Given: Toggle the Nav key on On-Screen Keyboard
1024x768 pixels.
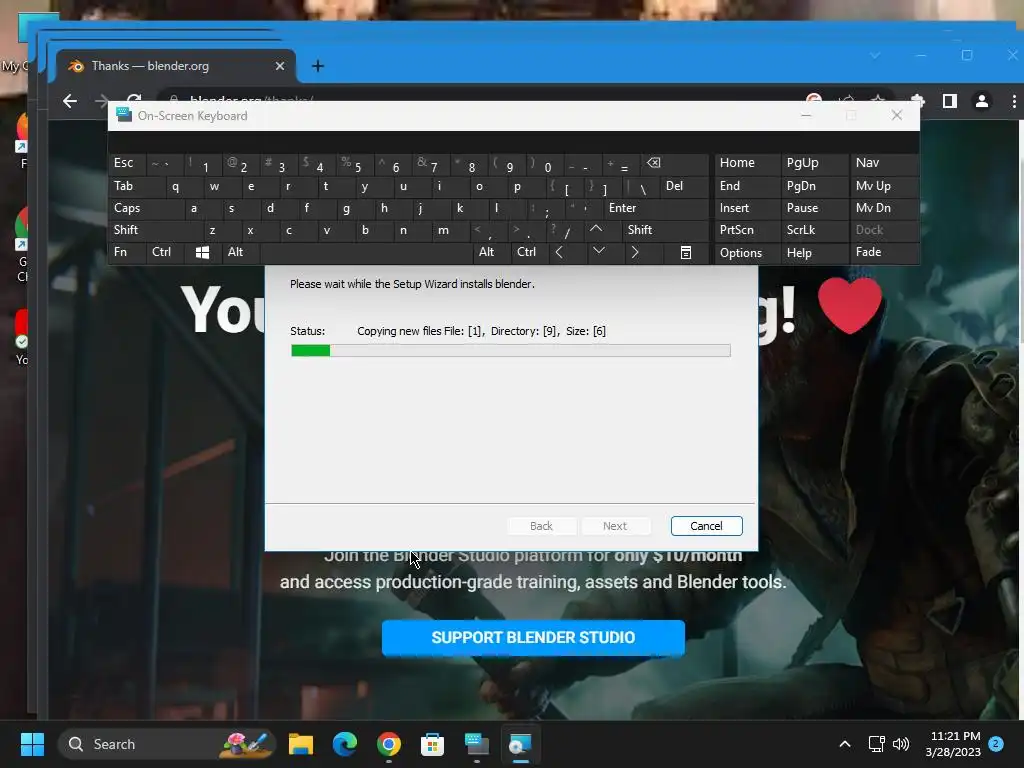Looking at the screenshot, I should (x=884, y=163).
